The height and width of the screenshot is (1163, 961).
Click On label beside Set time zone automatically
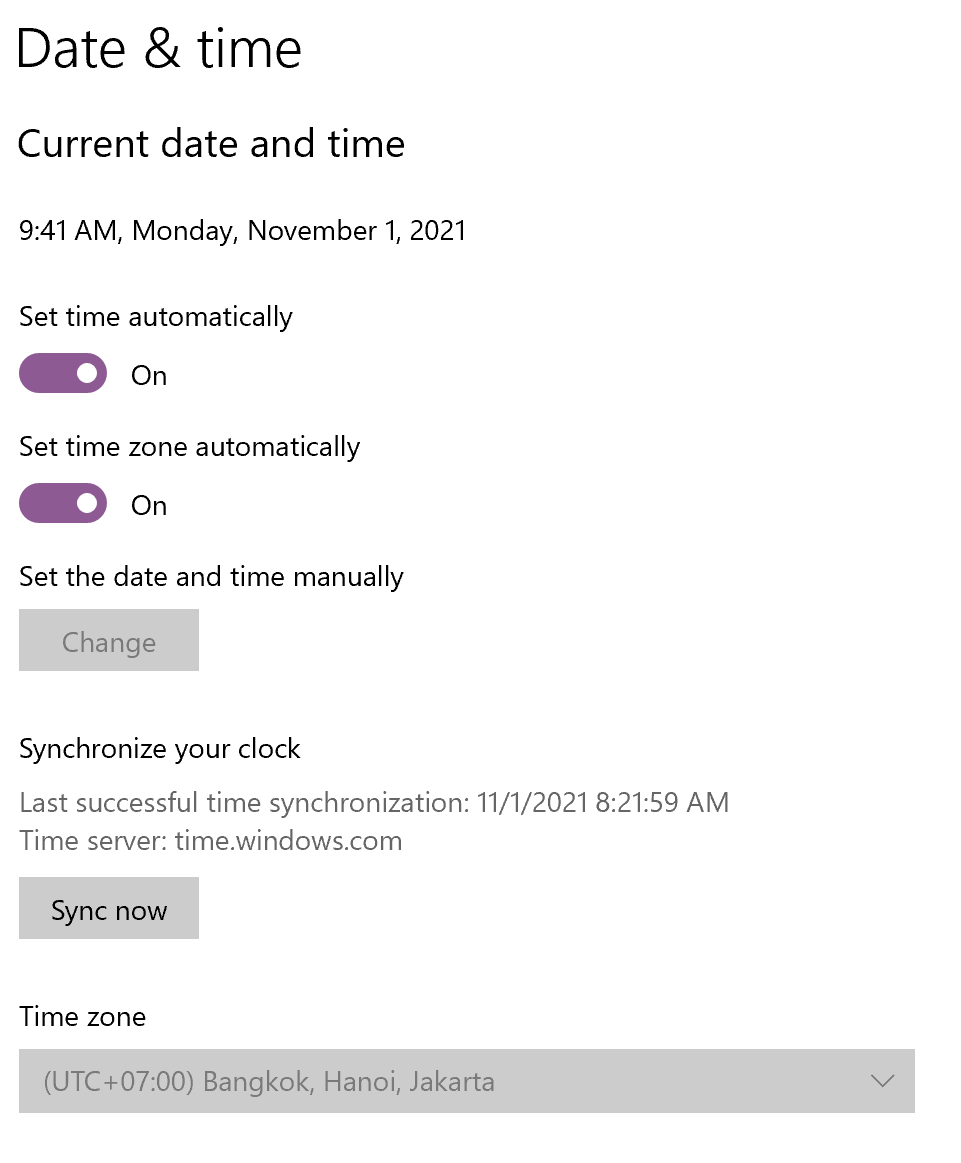(x=149, y=506)
